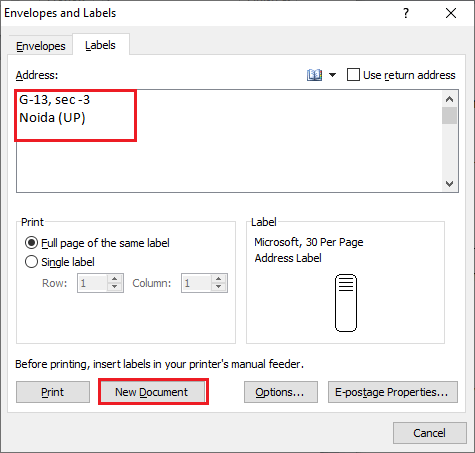Viewport: 475px width, 453px height.
Task: Enable the Use return address checkbox
Action: (353, 75)
